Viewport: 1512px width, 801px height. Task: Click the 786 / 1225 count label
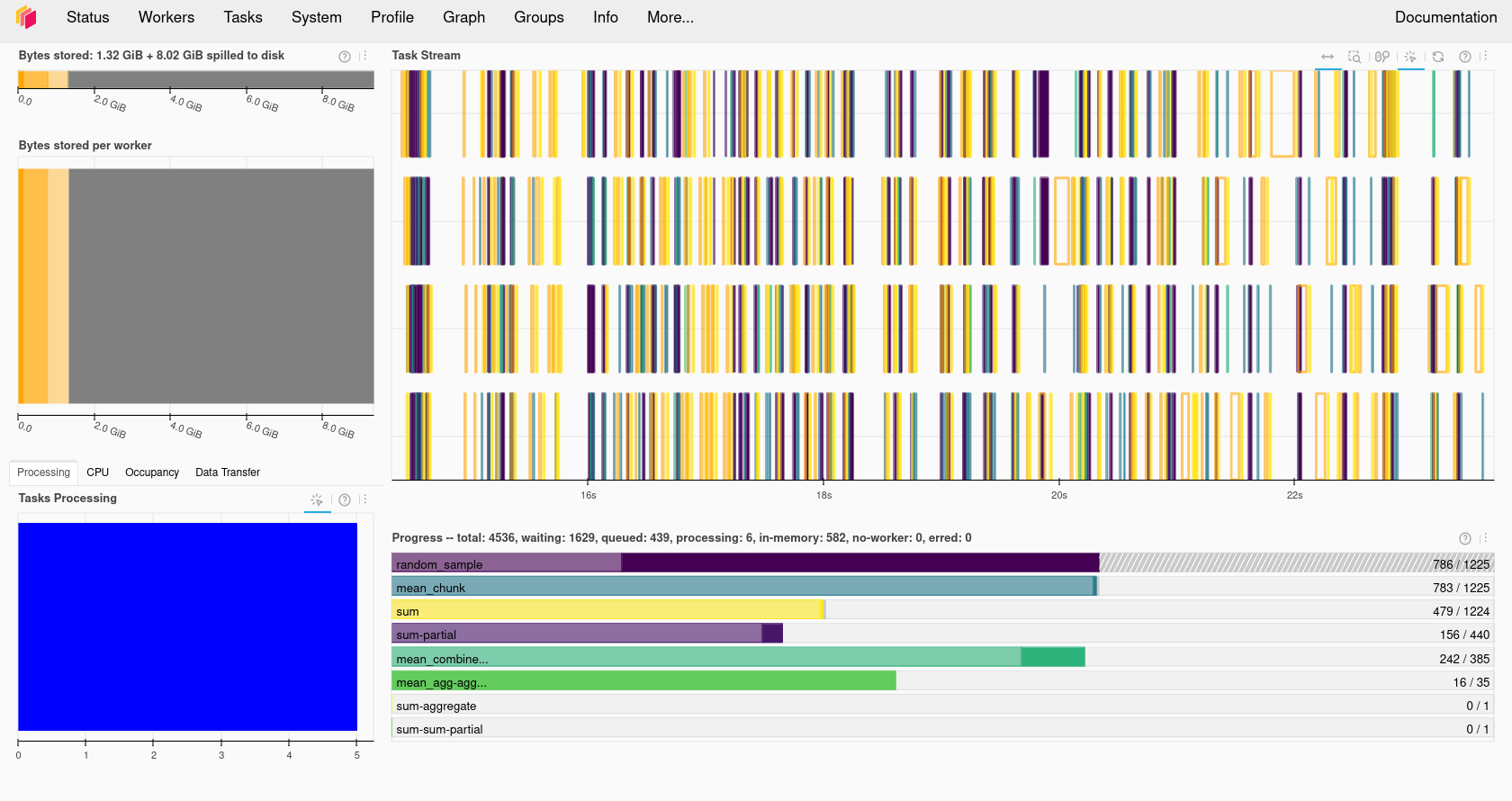(x=1461, y=564)
